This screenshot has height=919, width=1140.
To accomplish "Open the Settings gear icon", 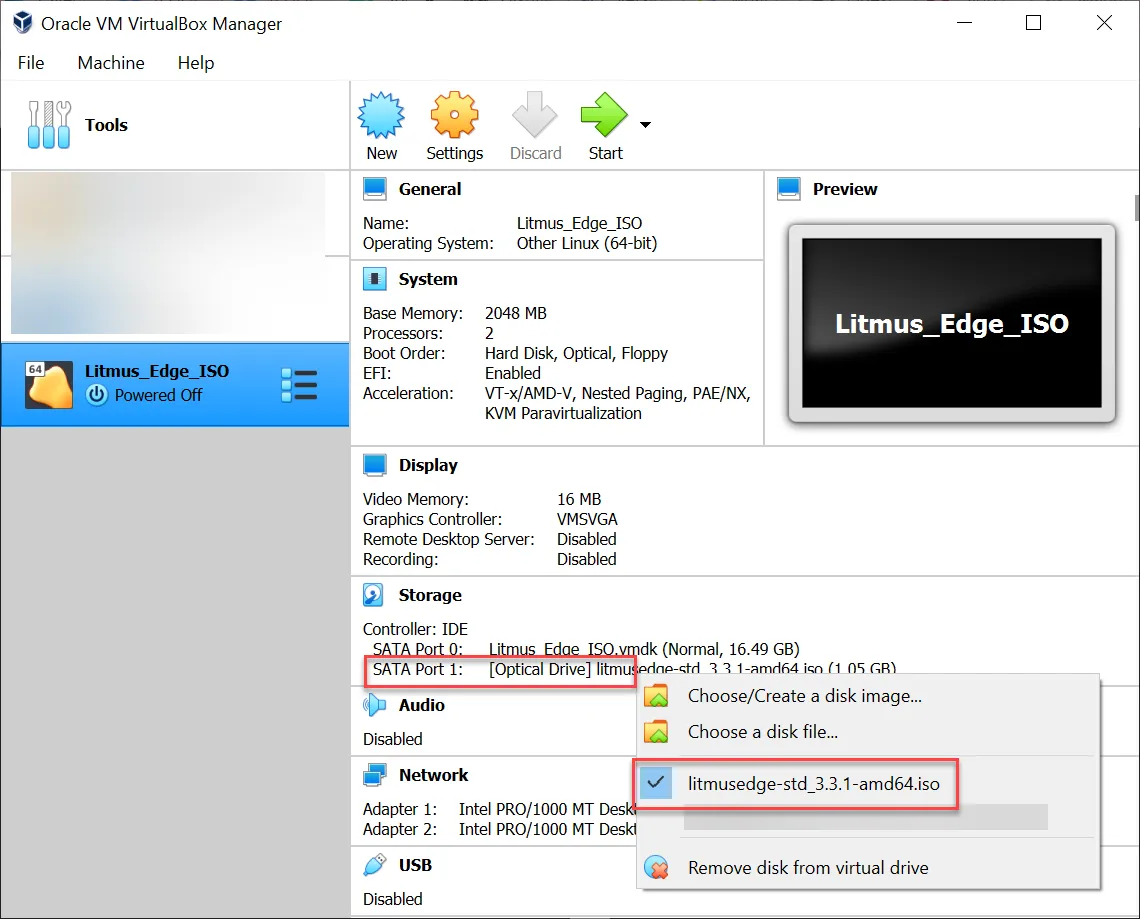I will tap(454, 115).
